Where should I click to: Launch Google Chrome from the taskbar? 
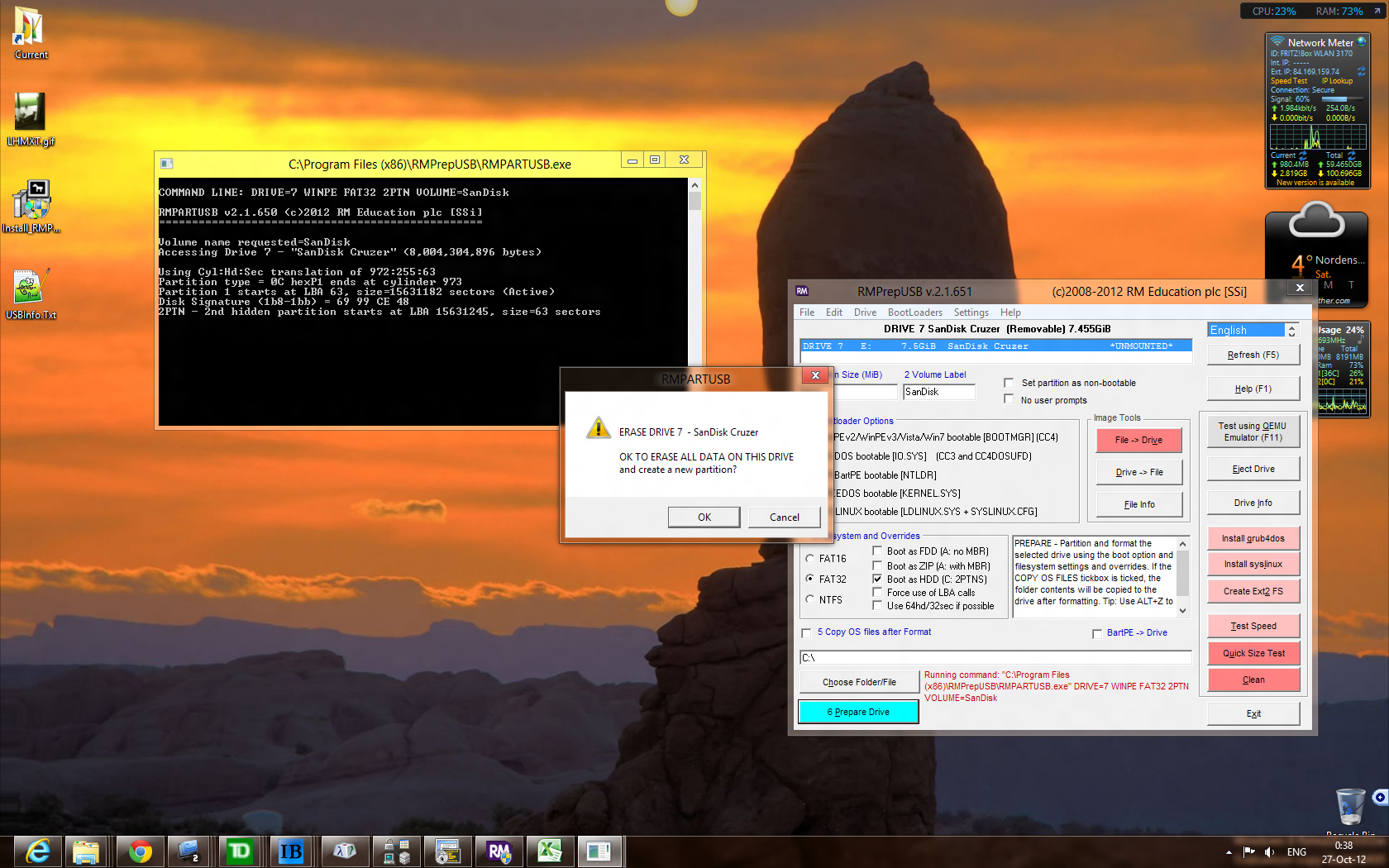coord(140,851)
